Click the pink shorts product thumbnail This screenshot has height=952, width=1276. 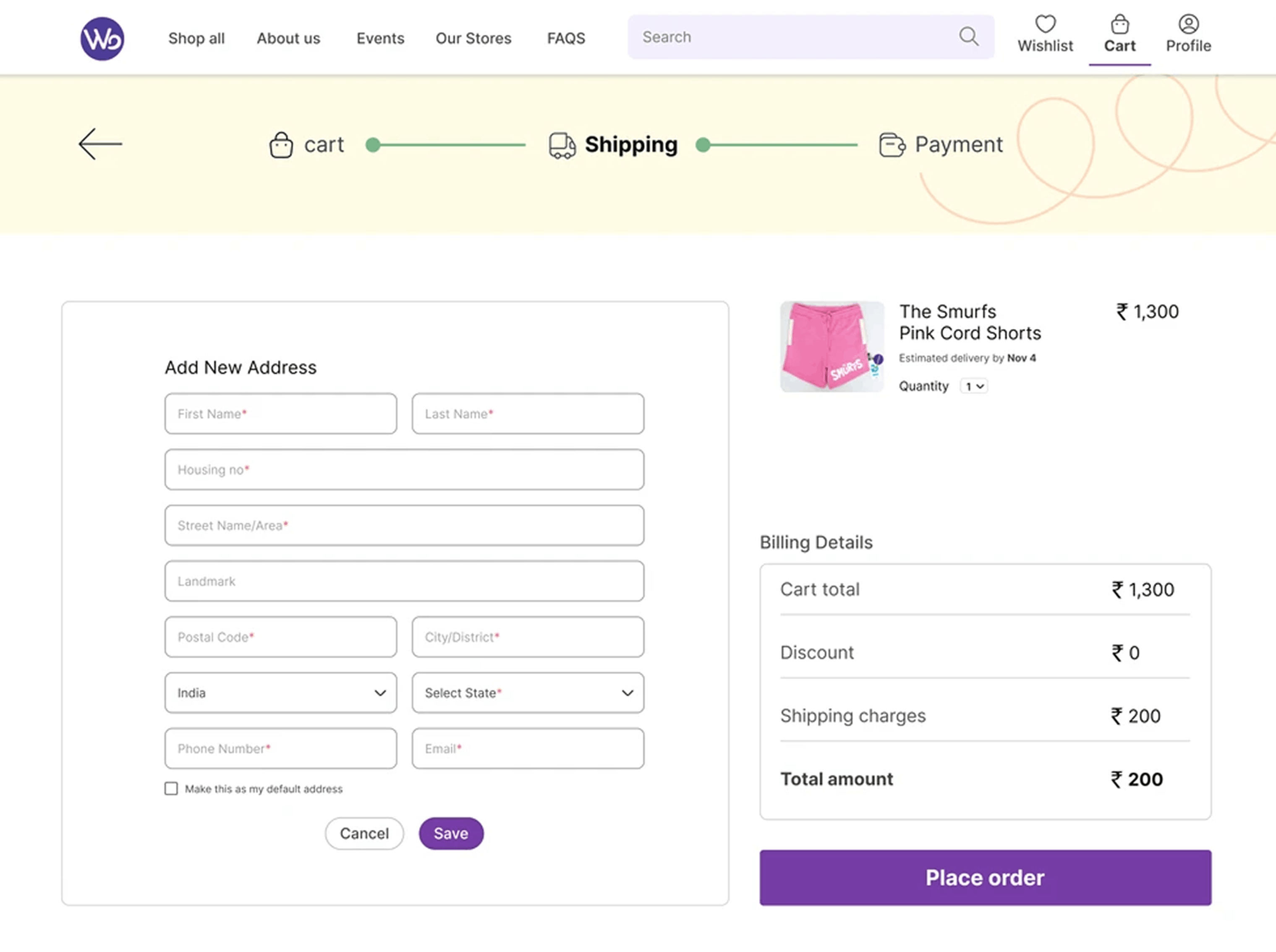click(x=831, y=347)
